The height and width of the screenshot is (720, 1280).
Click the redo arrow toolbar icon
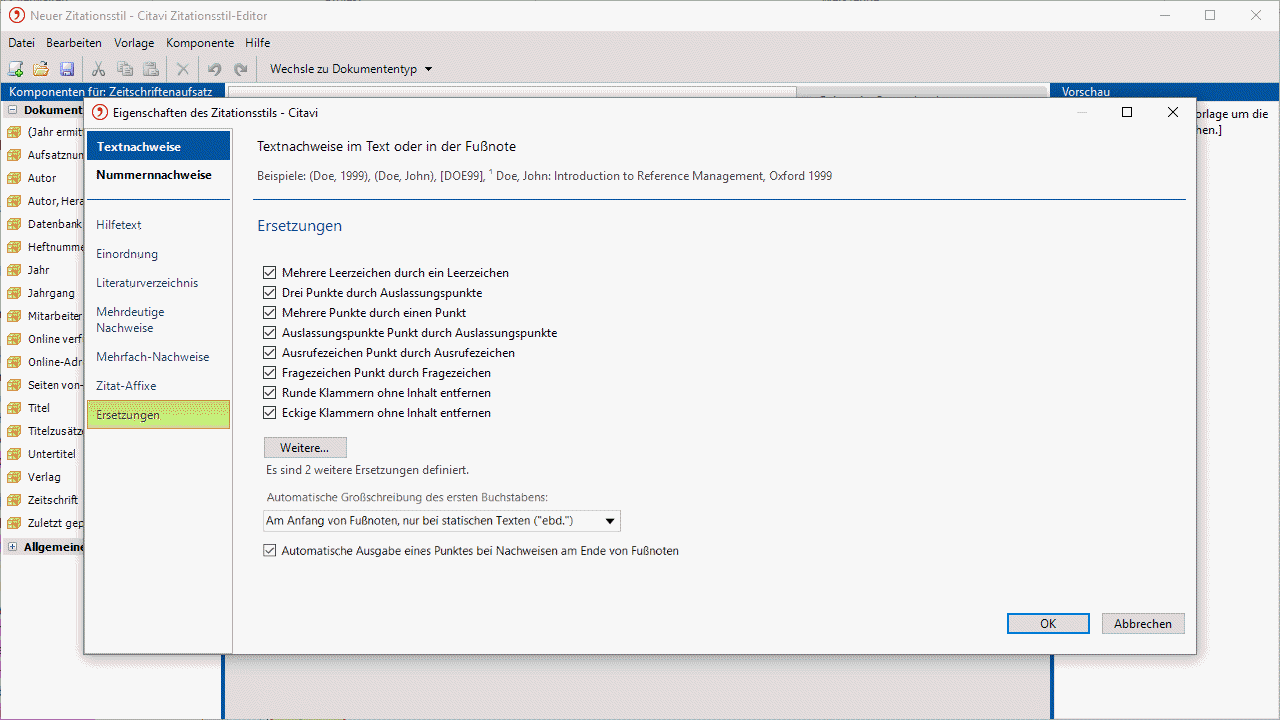pos(240,69)
